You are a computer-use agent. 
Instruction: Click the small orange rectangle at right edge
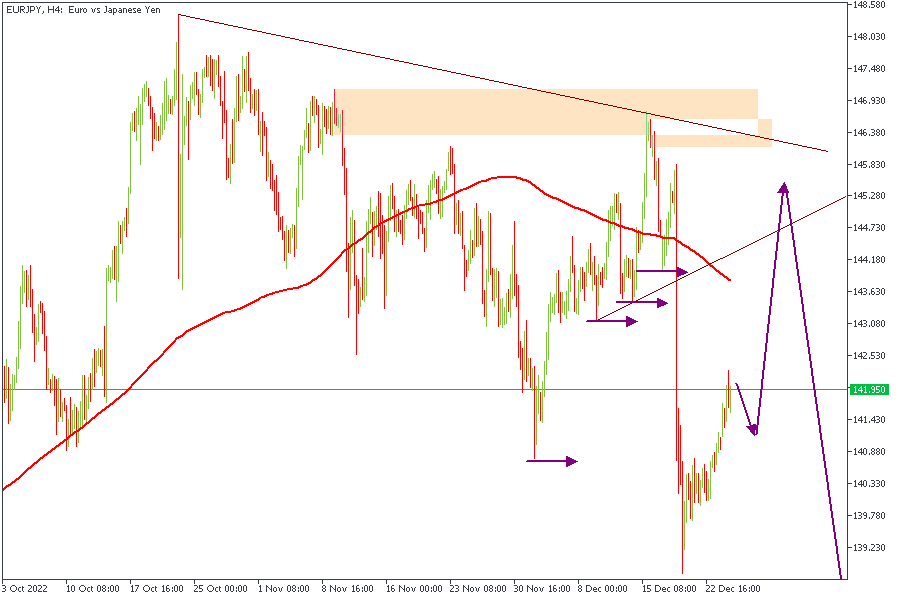click(765, 132)
